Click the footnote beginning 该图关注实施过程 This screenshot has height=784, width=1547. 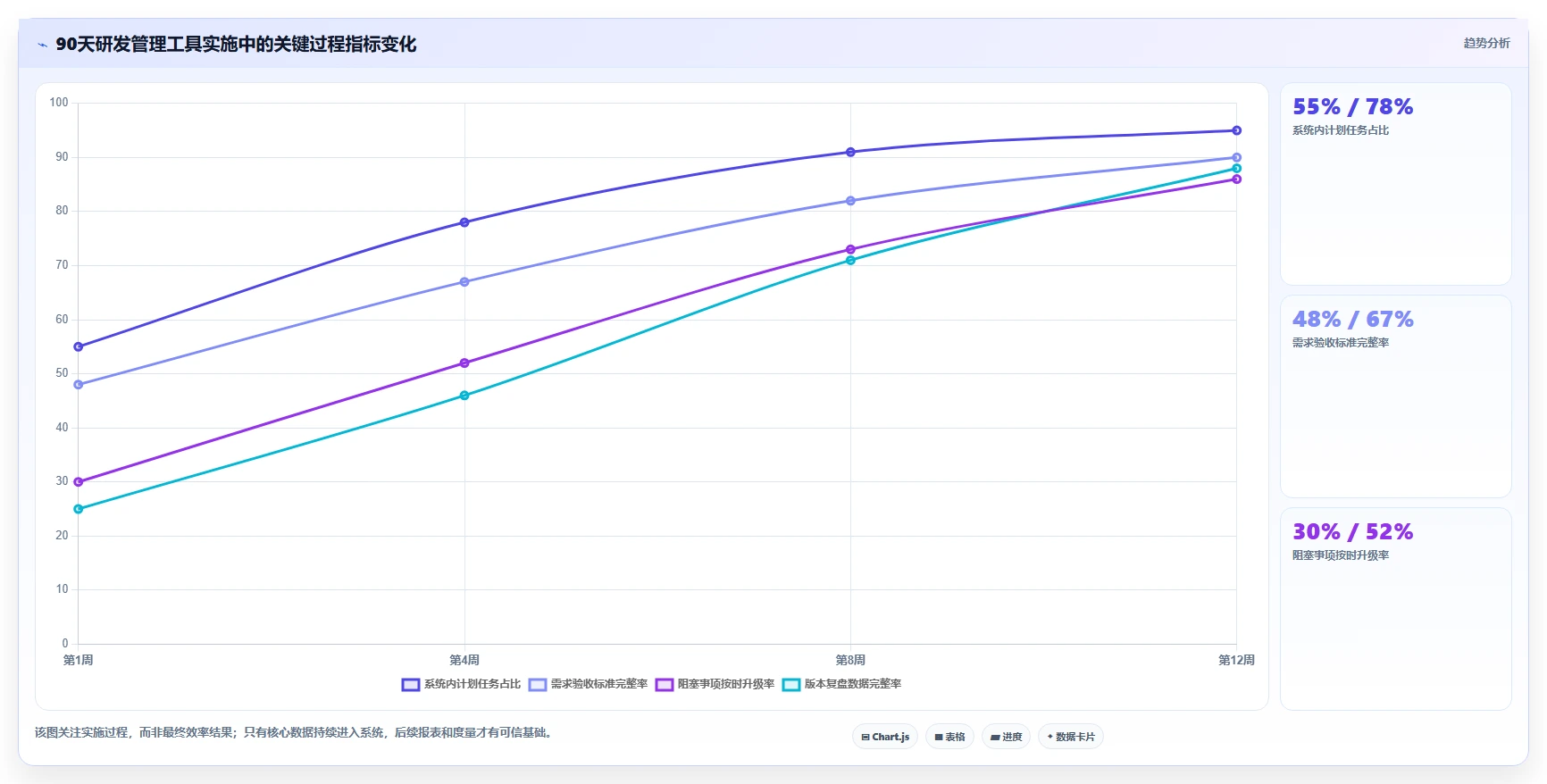[296, 733]
